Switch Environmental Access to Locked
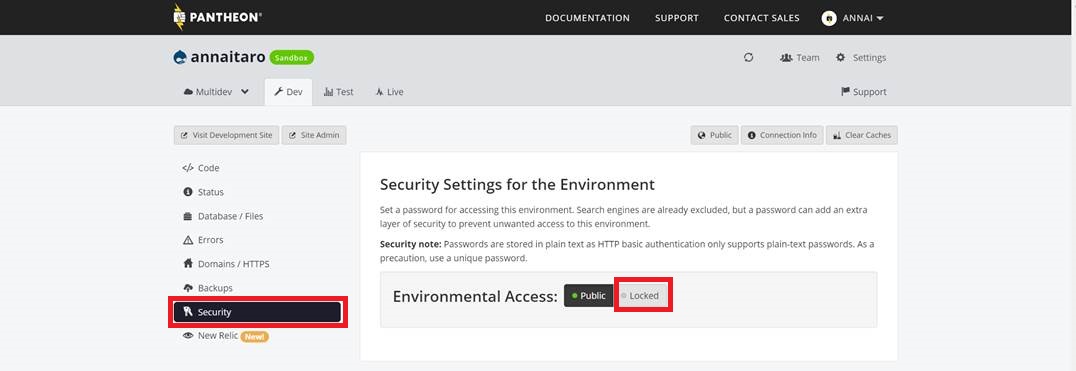Viewport: 1076px width, 371px height. 643,296
